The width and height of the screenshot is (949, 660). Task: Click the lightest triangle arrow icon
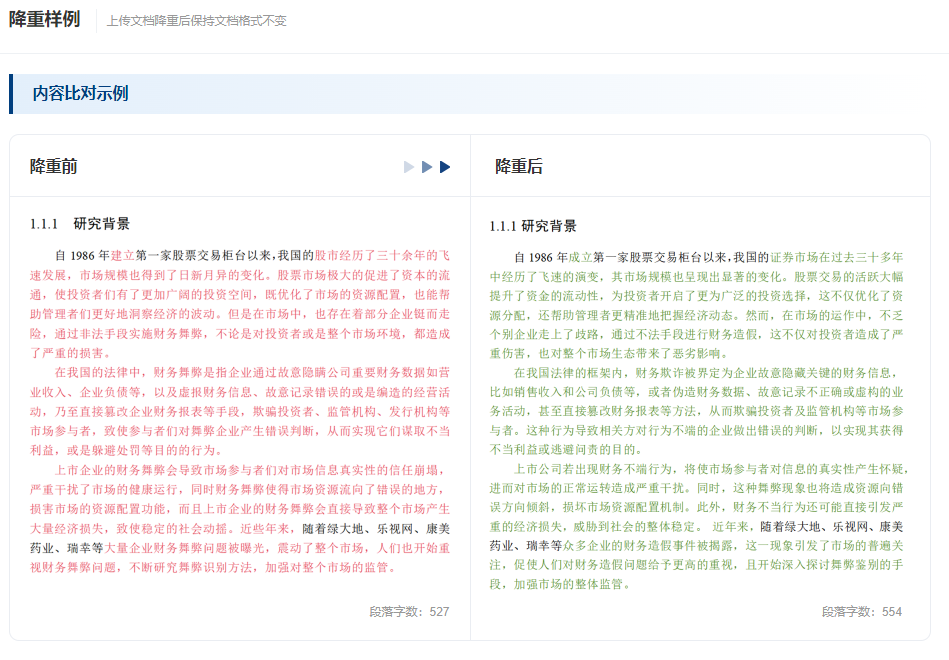pyautogui.click(x=409, y=167)
